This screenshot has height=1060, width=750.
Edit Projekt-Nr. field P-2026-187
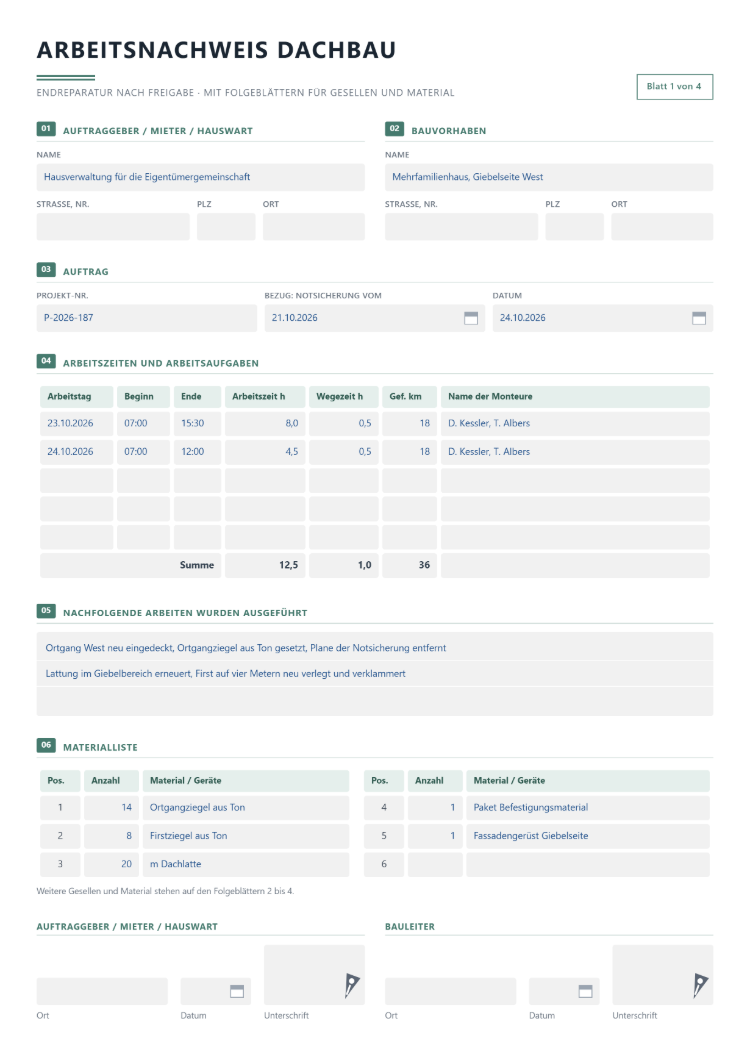click(146, 318)
